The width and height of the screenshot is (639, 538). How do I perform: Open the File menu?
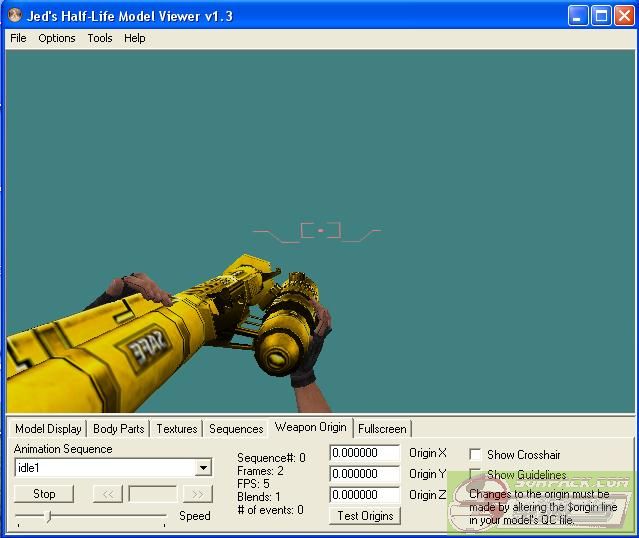tap(18, 38)
